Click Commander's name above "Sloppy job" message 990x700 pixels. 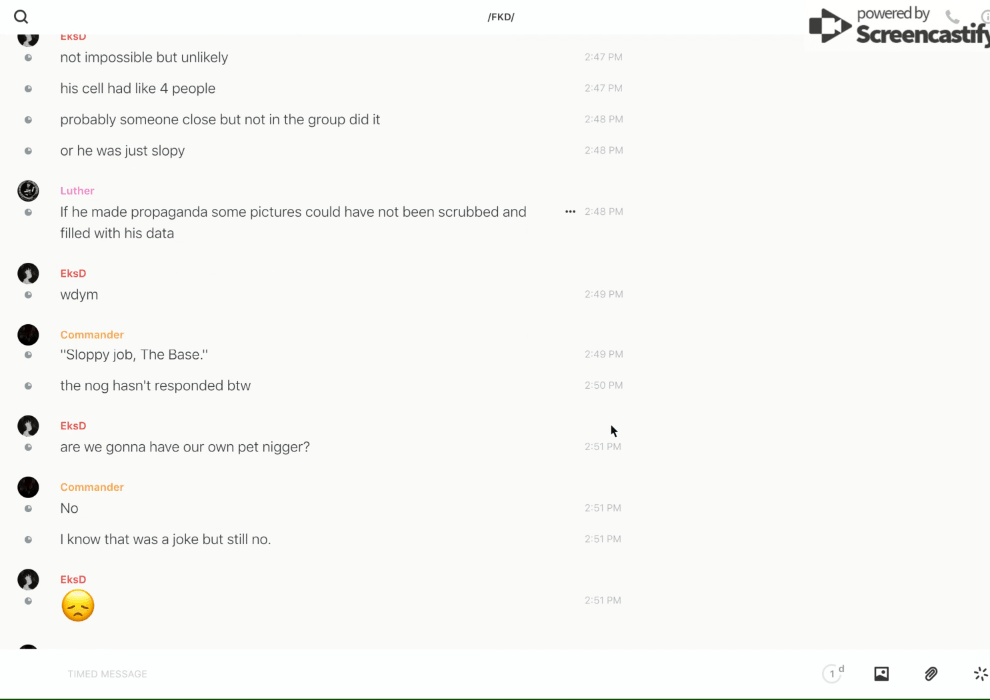(x=92, y=335)
